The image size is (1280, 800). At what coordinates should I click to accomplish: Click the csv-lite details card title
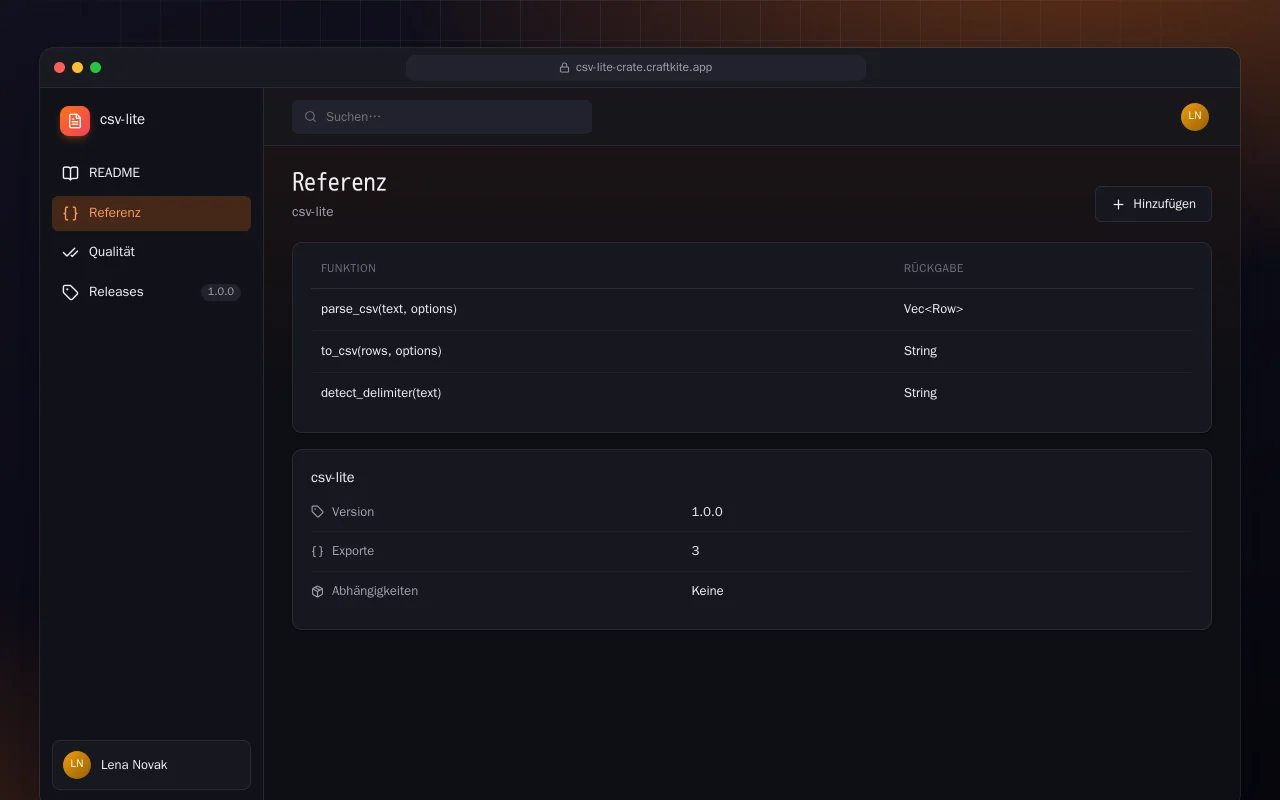(x=332, y=478)
